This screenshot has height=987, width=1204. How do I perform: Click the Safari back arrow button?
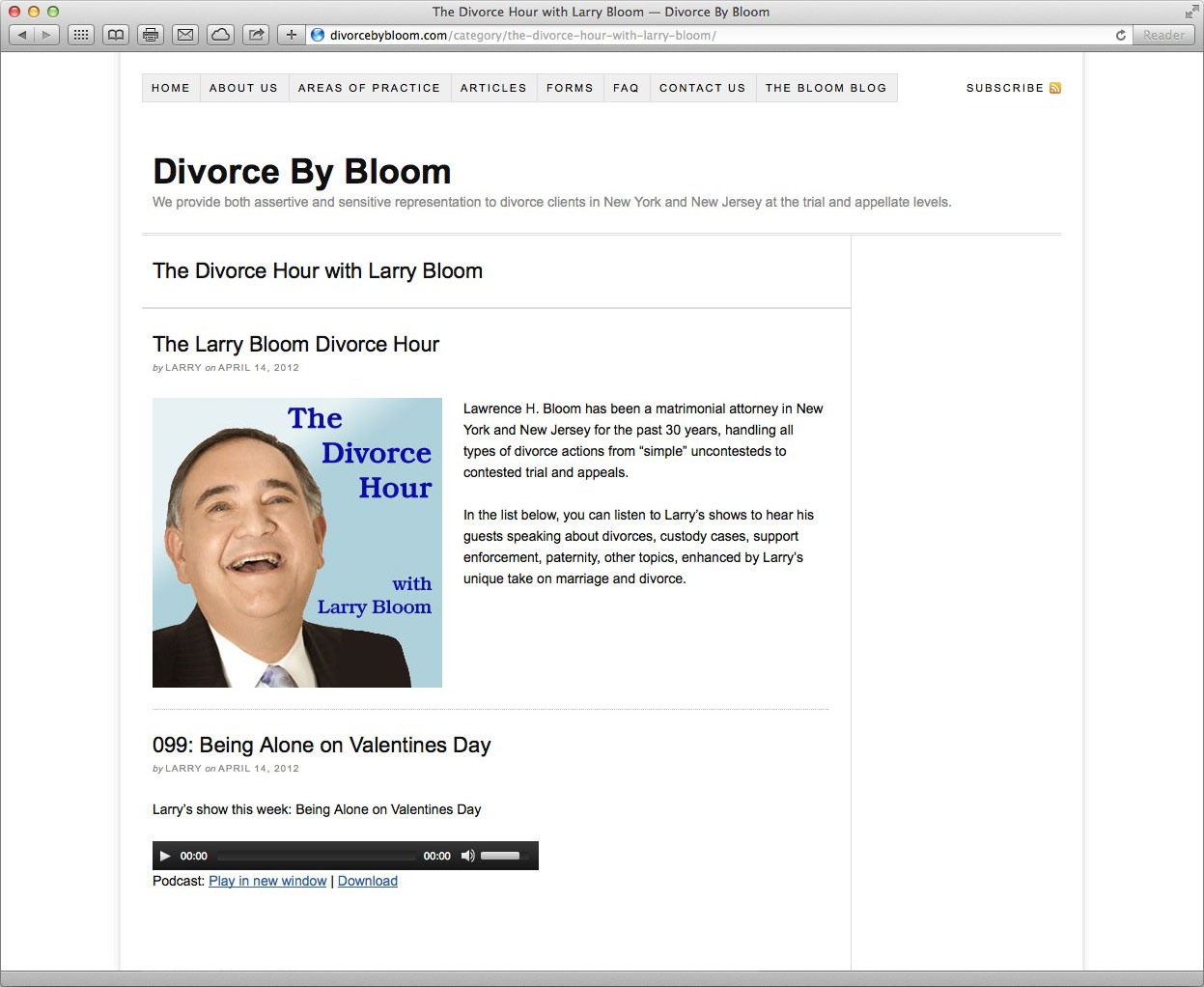22,35
